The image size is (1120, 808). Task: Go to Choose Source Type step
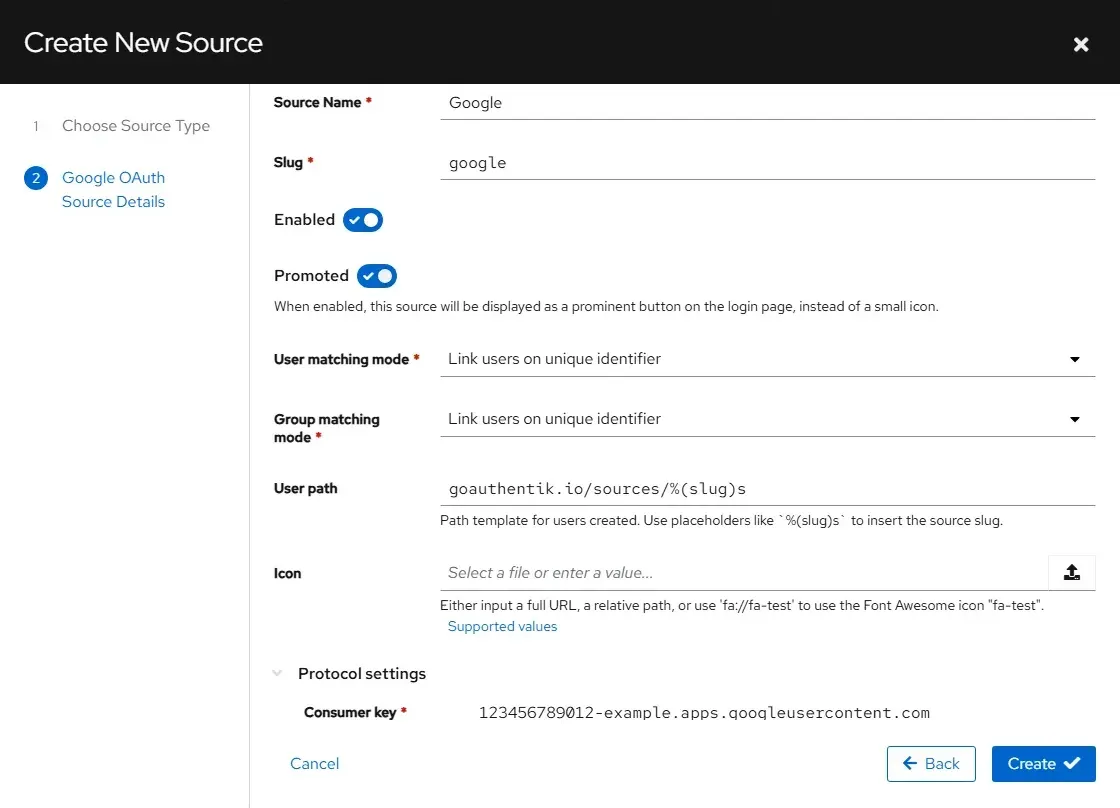click(136, 126)
